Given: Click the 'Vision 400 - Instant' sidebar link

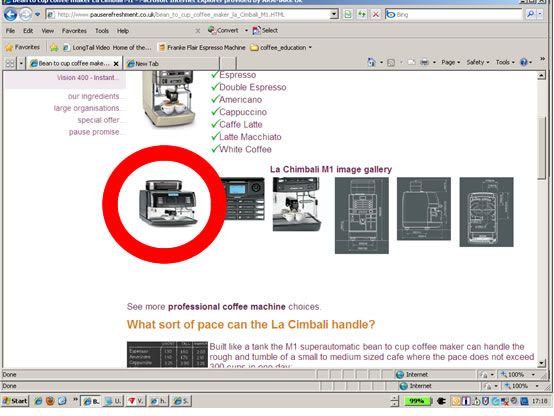Looking at the screenshot, I should [x=88, y=78].
